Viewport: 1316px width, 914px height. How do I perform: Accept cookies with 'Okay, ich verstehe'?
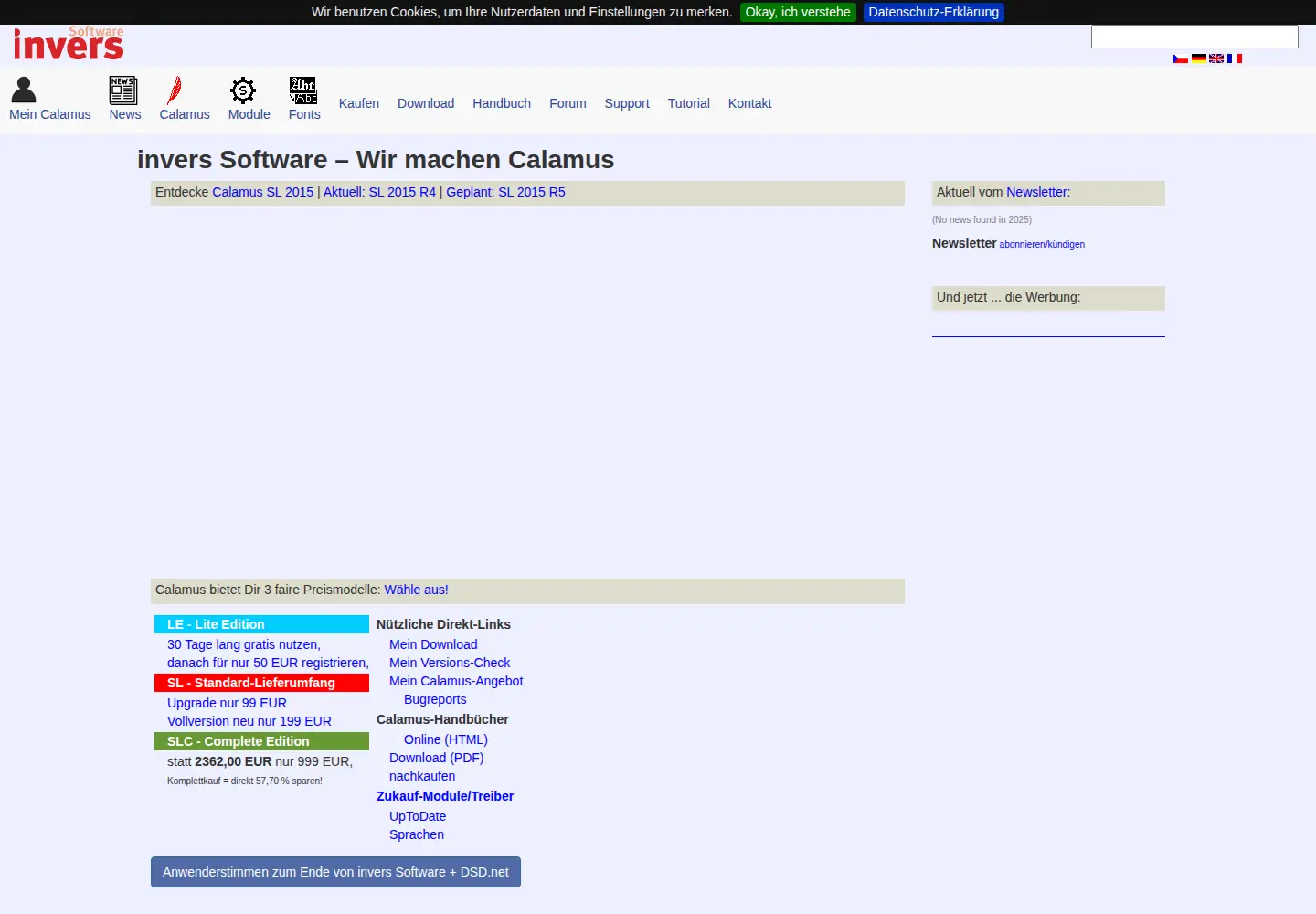pyautogui.click(x=798, y=12)
